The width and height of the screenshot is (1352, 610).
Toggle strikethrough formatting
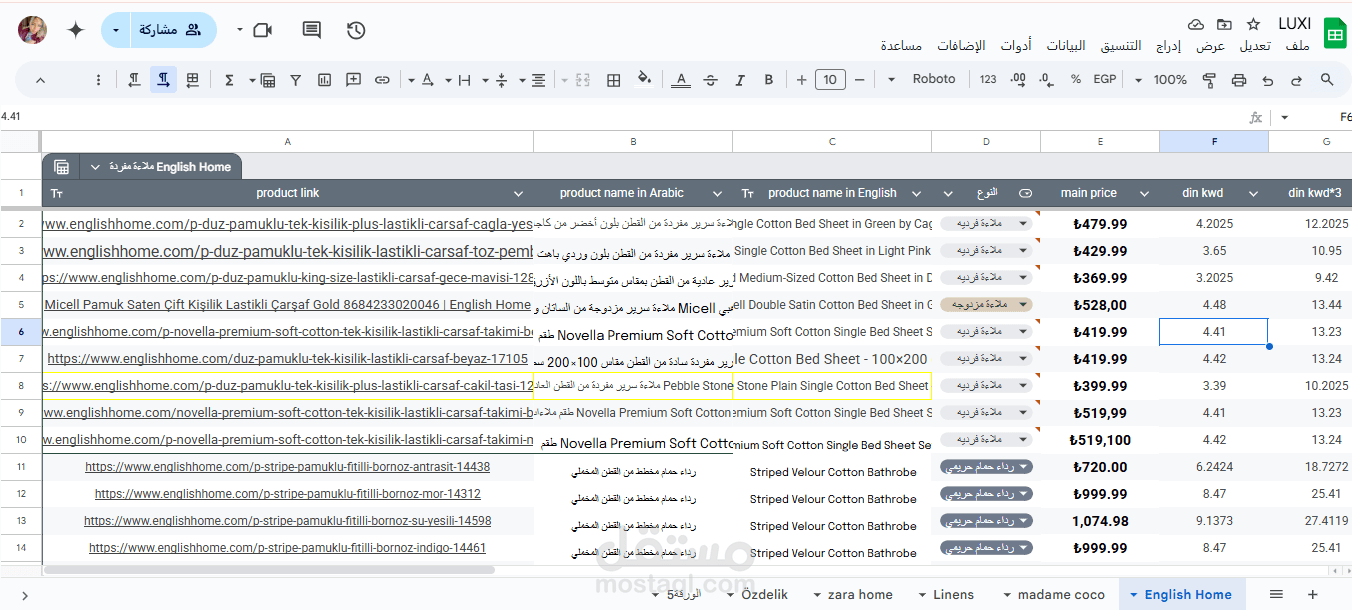pyautogui.click(x=710, y=80)
